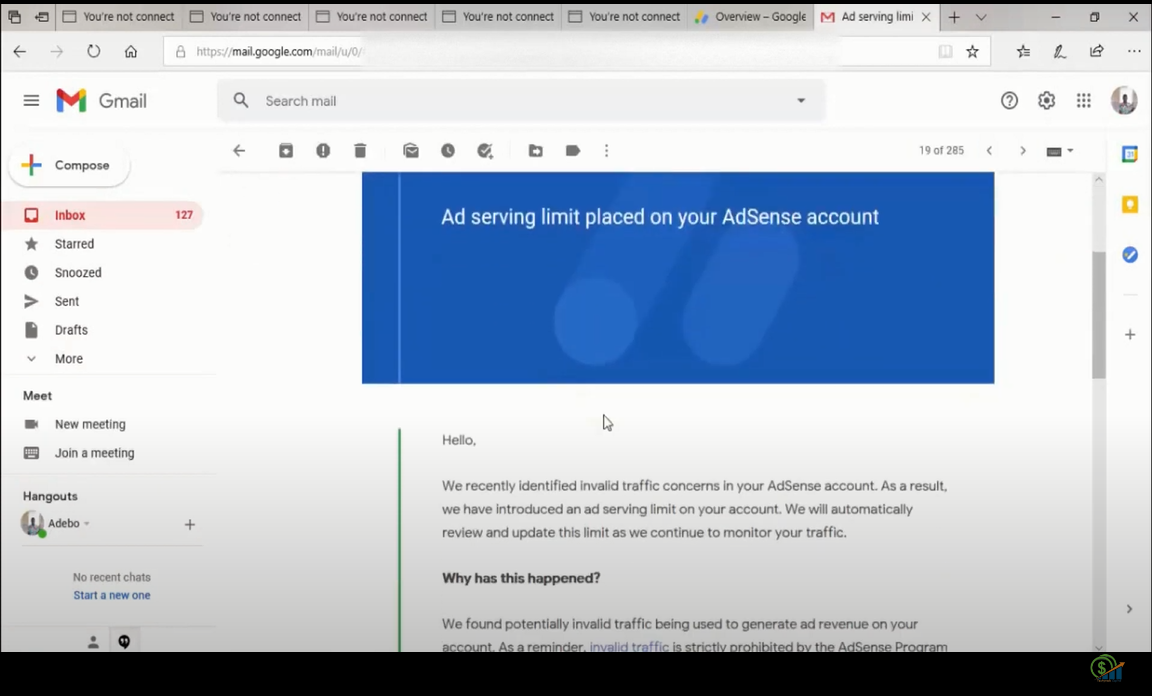Image resolution: width=1152 pixels, height=696 pixels.
Task: Go to the older email arrow
Action: click(x=1023, y=151)
